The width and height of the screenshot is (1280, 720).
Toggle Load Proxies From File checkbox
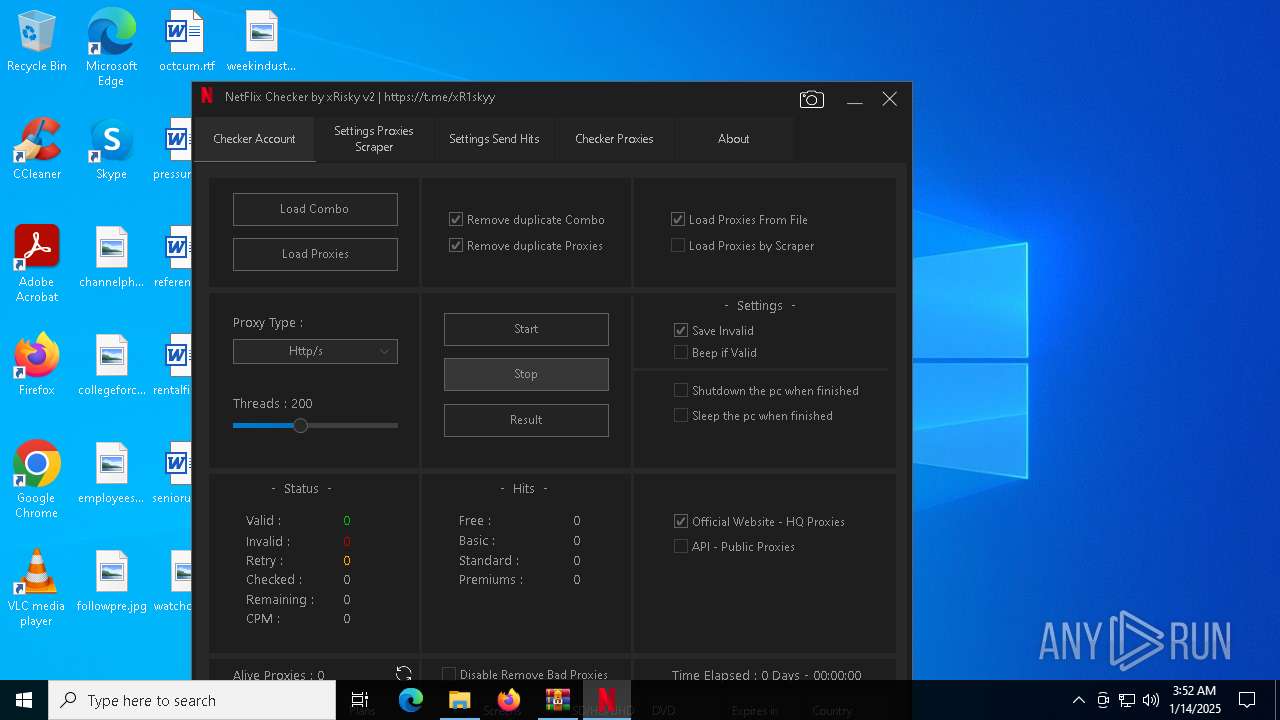[x=678, y=219]
